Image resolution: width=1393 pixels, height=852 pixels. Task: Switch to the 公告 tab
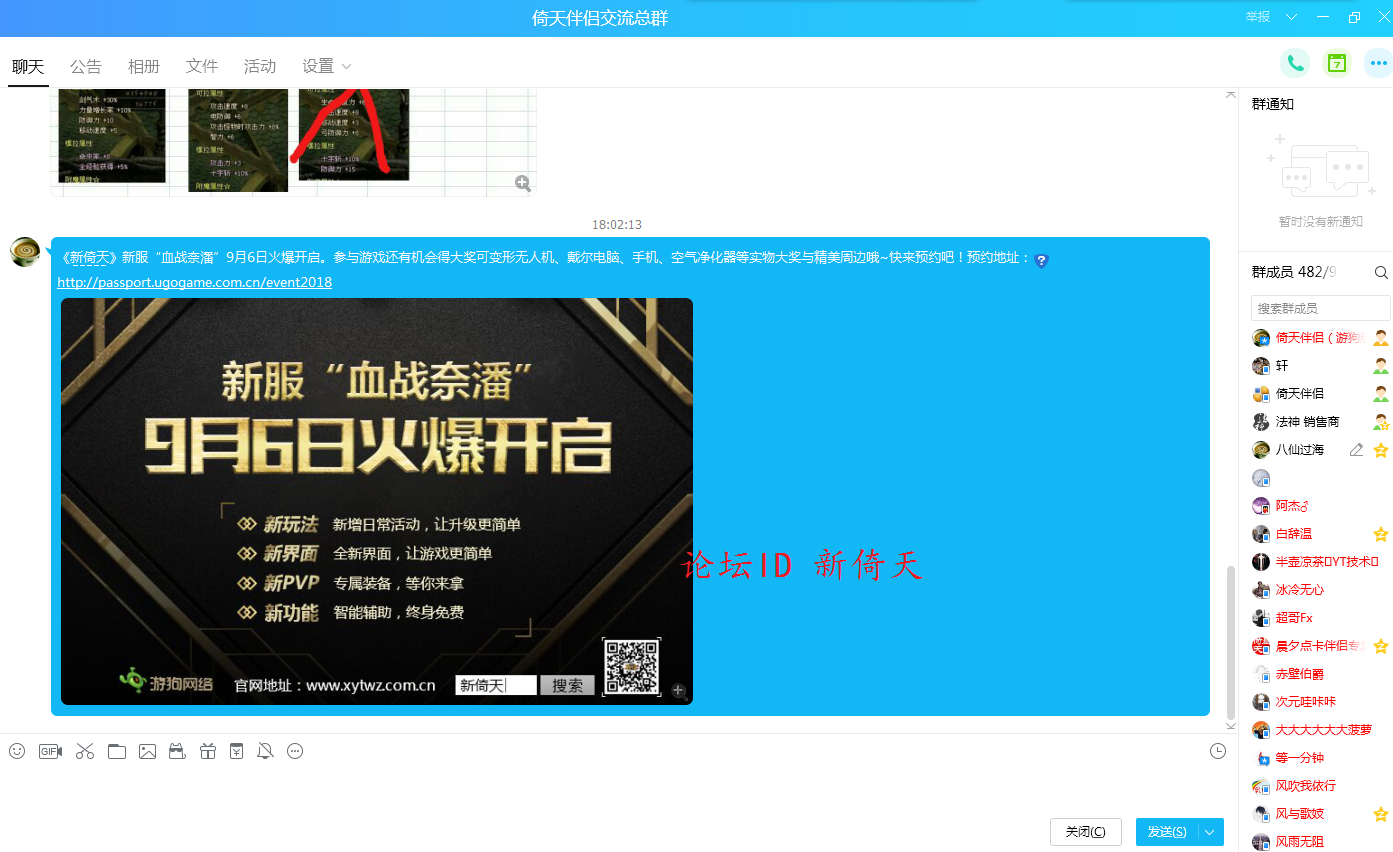coord(86,66)
